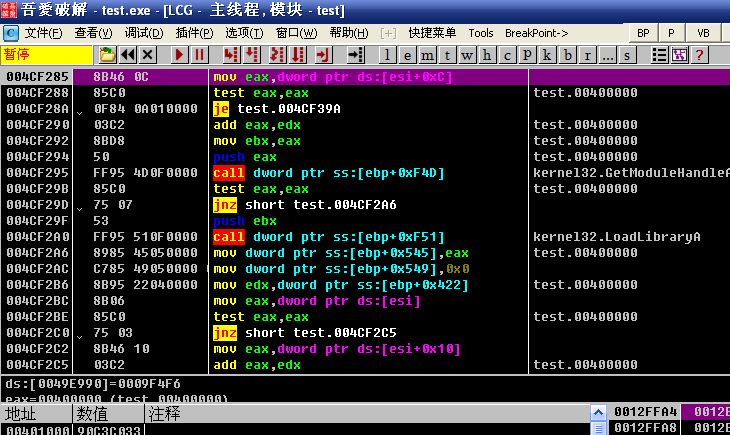Click the Go To Address arrow icon

click(356, 55)
